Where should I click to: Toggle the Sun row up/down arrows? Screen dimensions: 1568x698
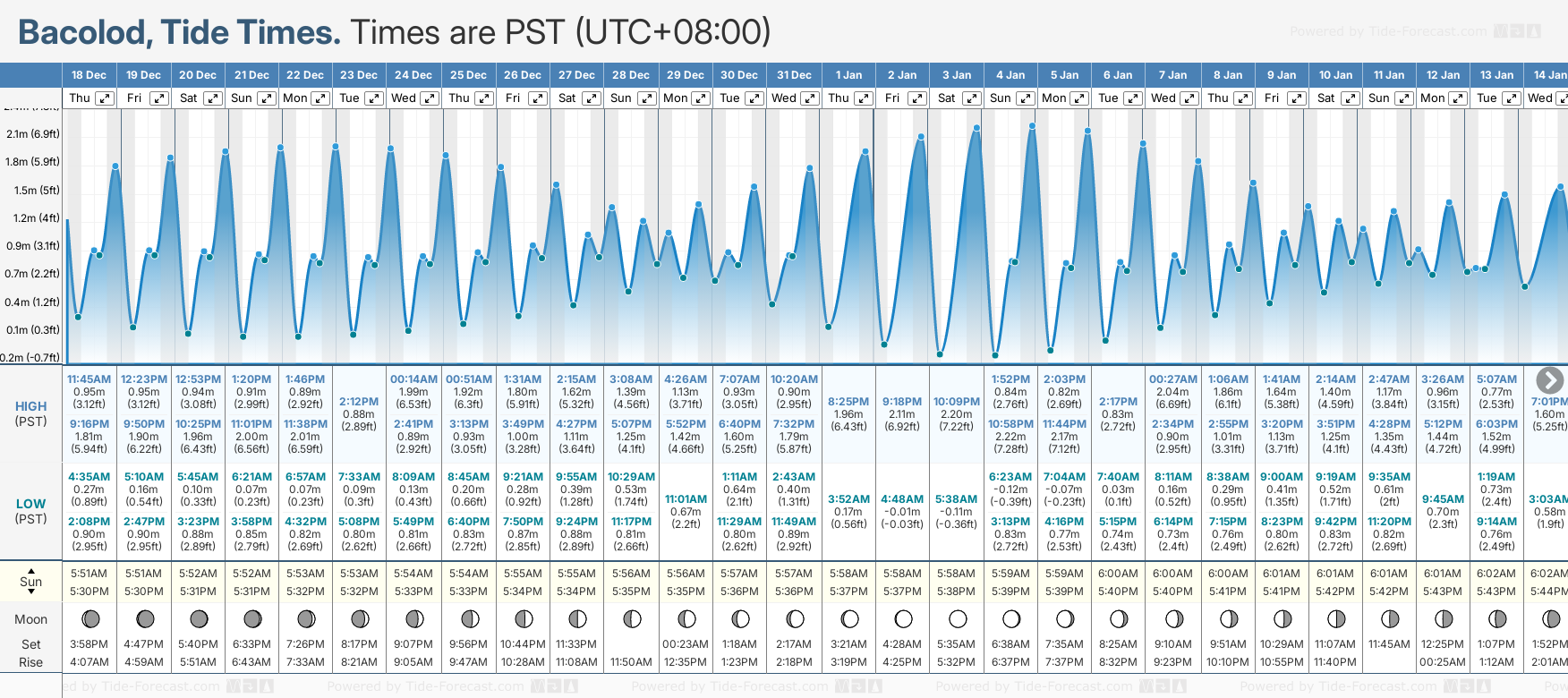pyautogui.click(x=31, y=582)
